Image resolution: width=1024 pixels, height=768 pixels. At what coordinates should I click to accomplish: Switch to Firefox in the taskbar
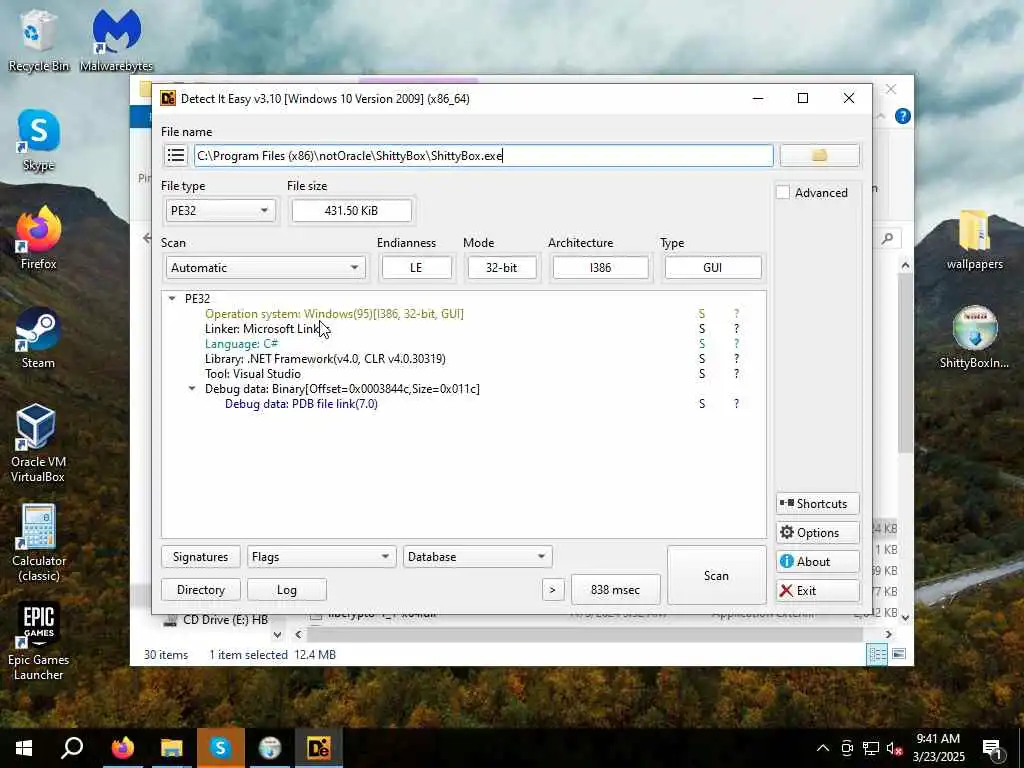[122, 748]
